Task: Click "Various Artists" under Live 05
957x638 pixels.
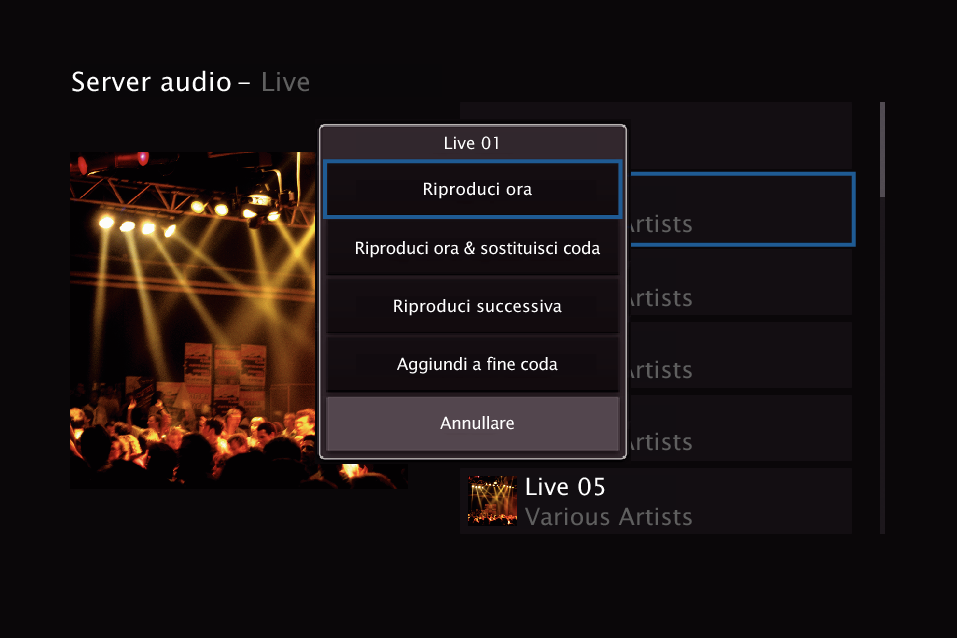Action: (609, 517)
